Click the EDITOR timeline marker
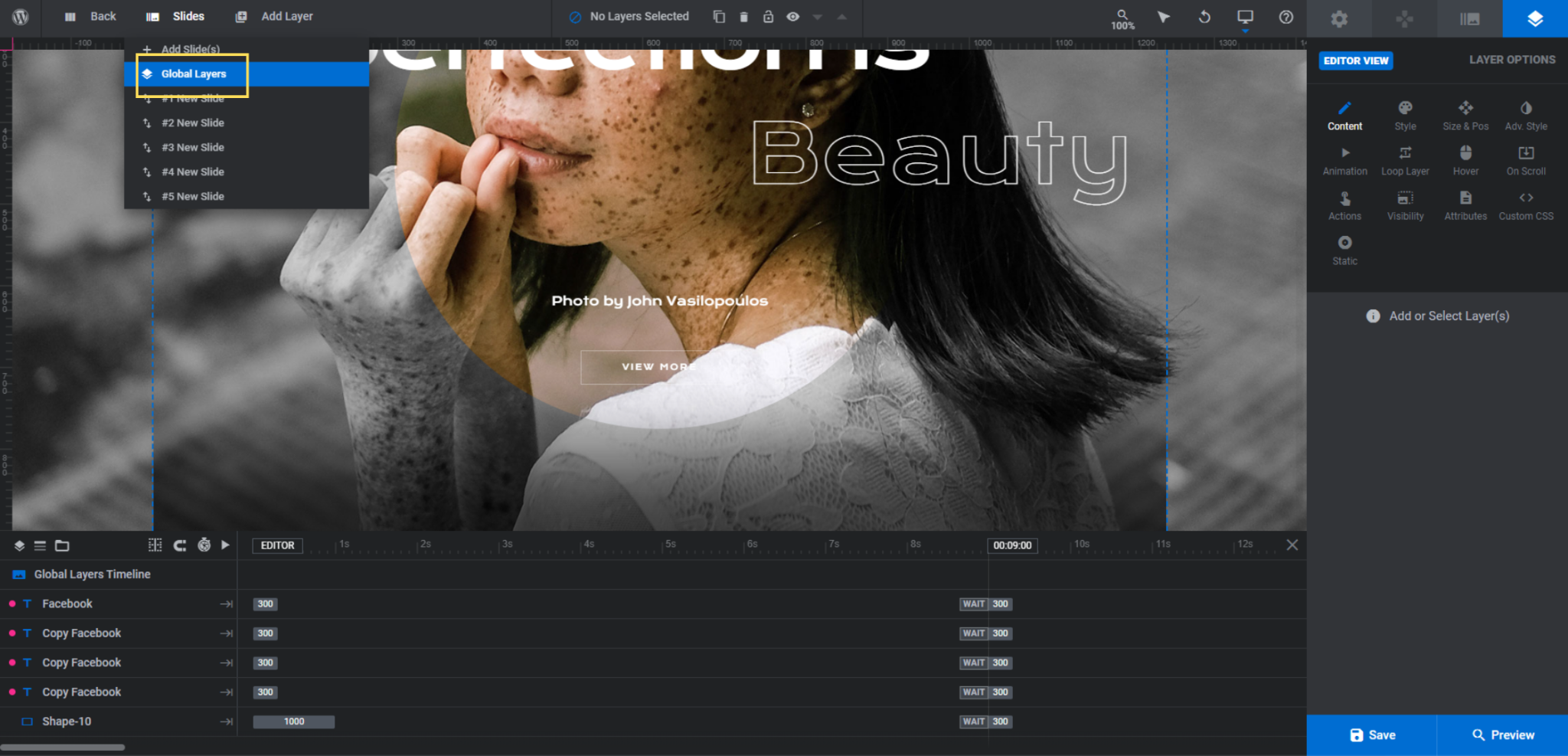The height and width of the screenshot is (756, 1568). pyautogui.click(x=277, y=545)
